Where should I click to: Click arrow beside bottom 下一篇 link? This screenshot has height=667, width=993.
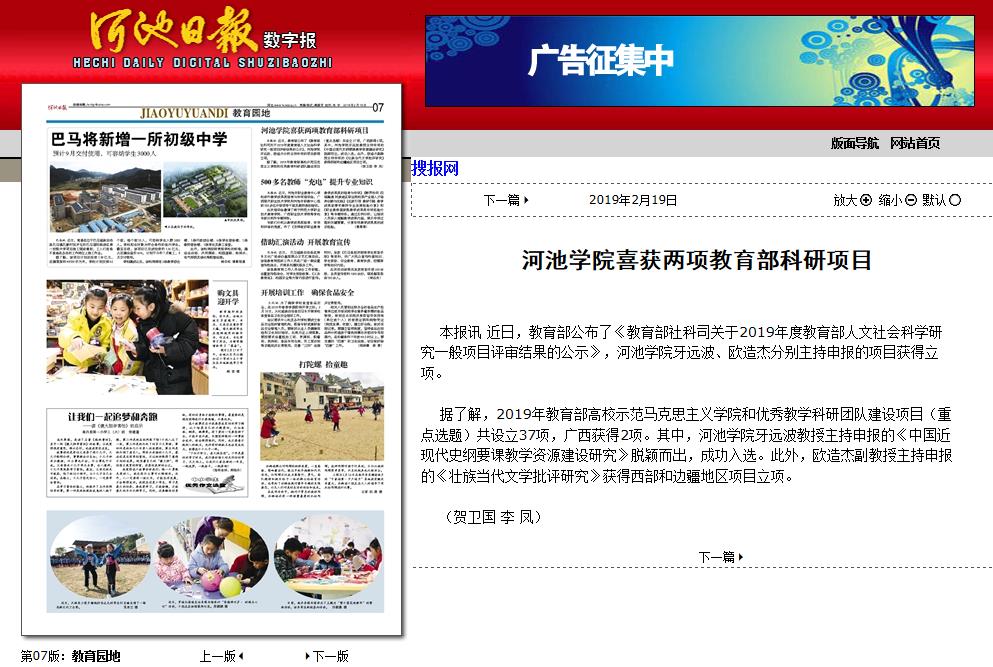(741, 557)
